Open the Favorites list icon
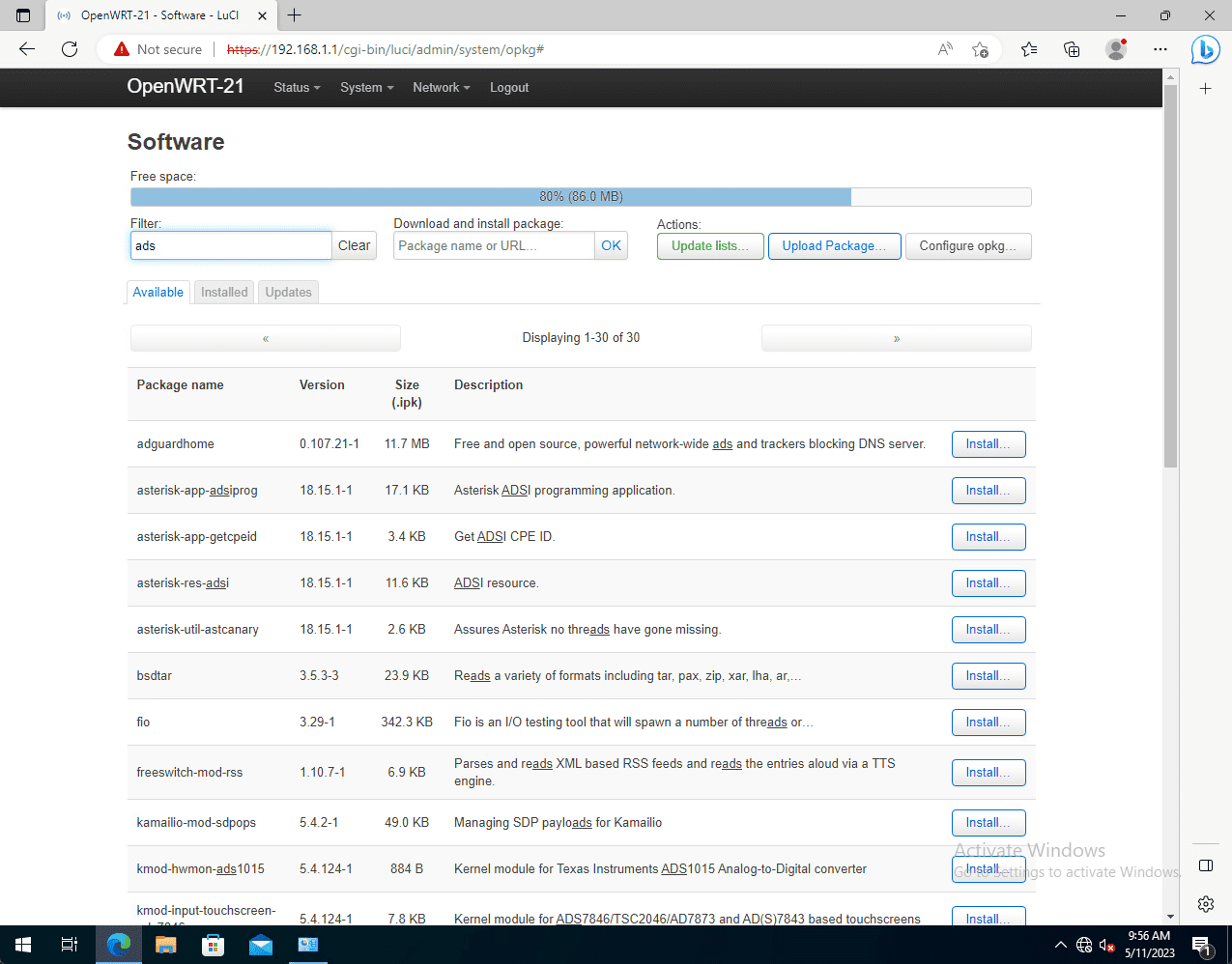The width and height of the screenshot is (1232, 964). click(1029, 49)
